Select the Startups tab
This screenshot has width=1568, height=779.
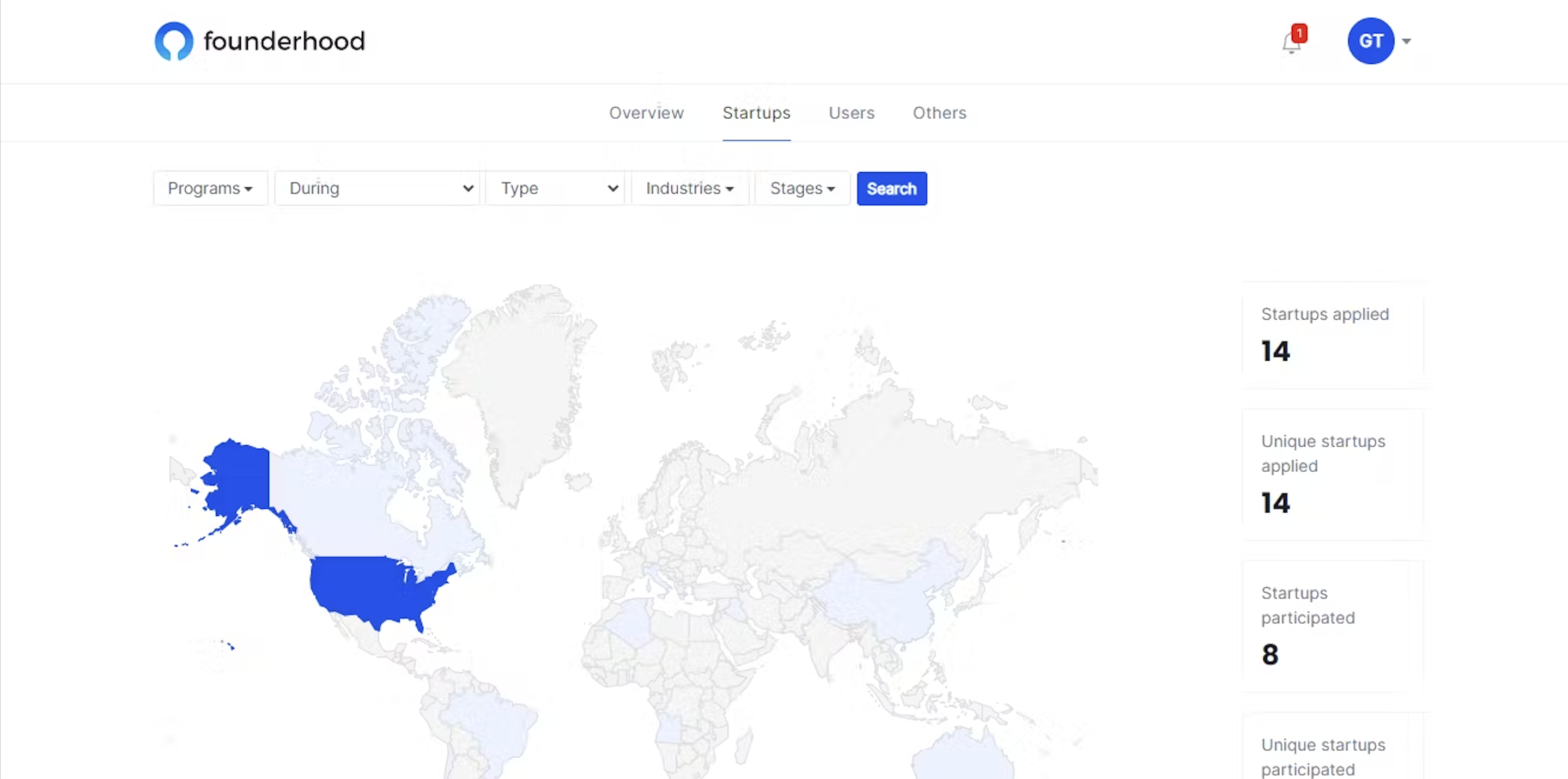coord(756,113)
